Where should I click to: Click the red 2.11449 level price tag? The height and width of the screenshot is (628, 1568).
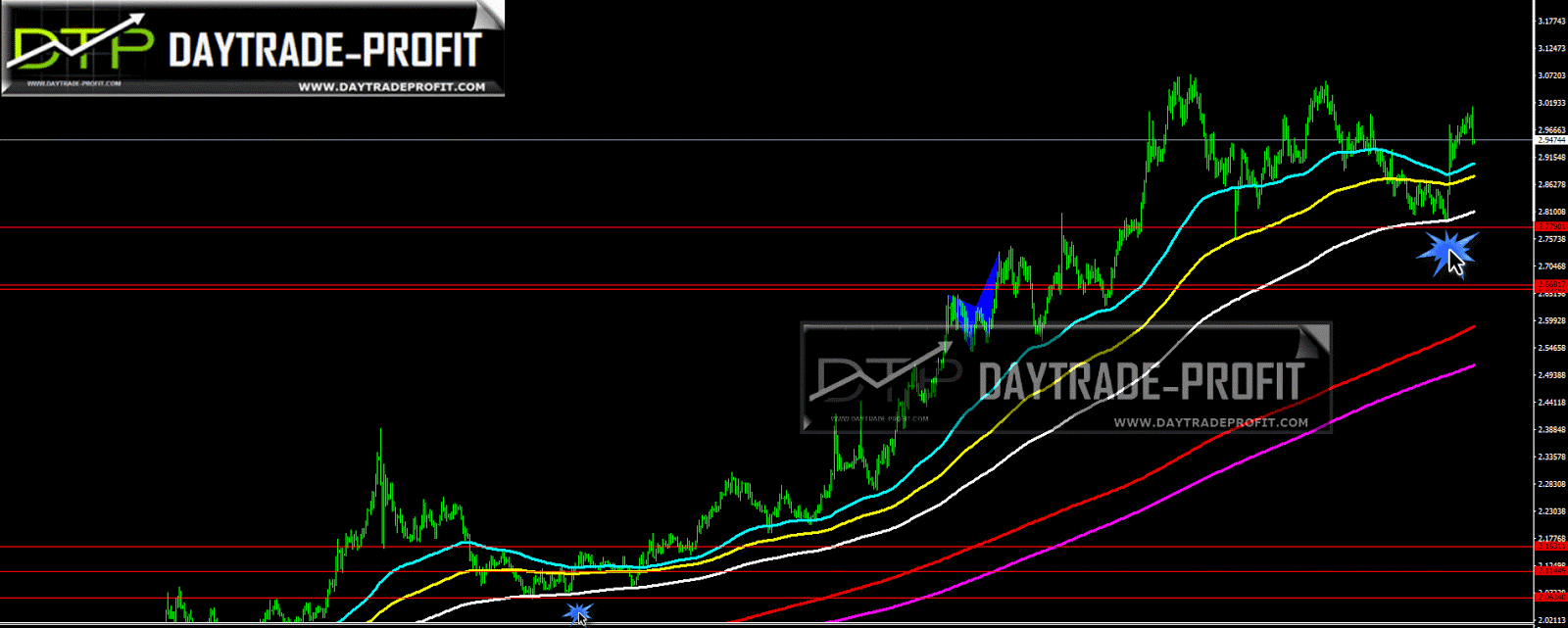tap(1551, 571)
